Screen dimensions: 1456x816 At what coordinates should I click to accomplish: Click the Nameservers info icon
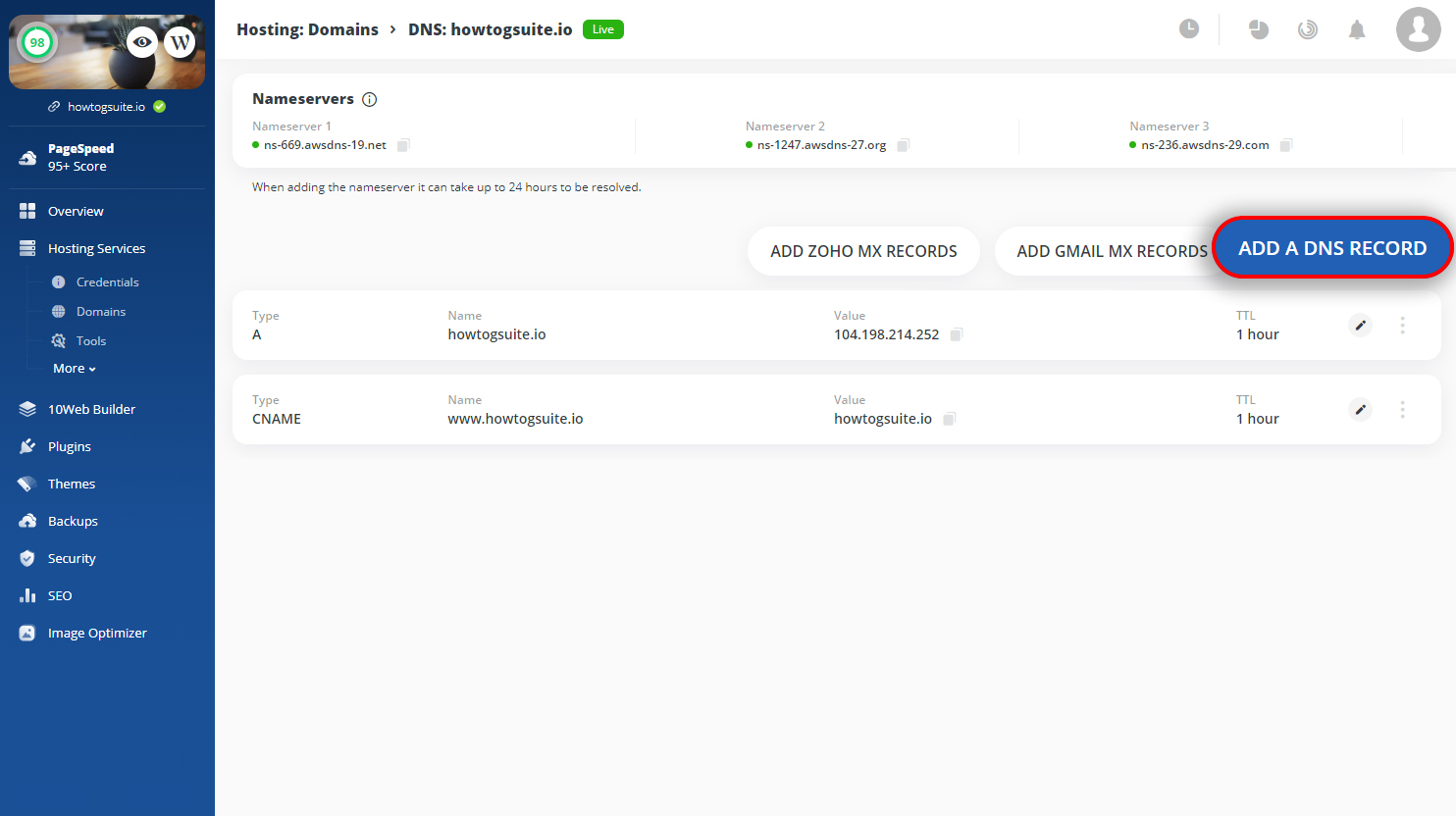tap(370, 99)
